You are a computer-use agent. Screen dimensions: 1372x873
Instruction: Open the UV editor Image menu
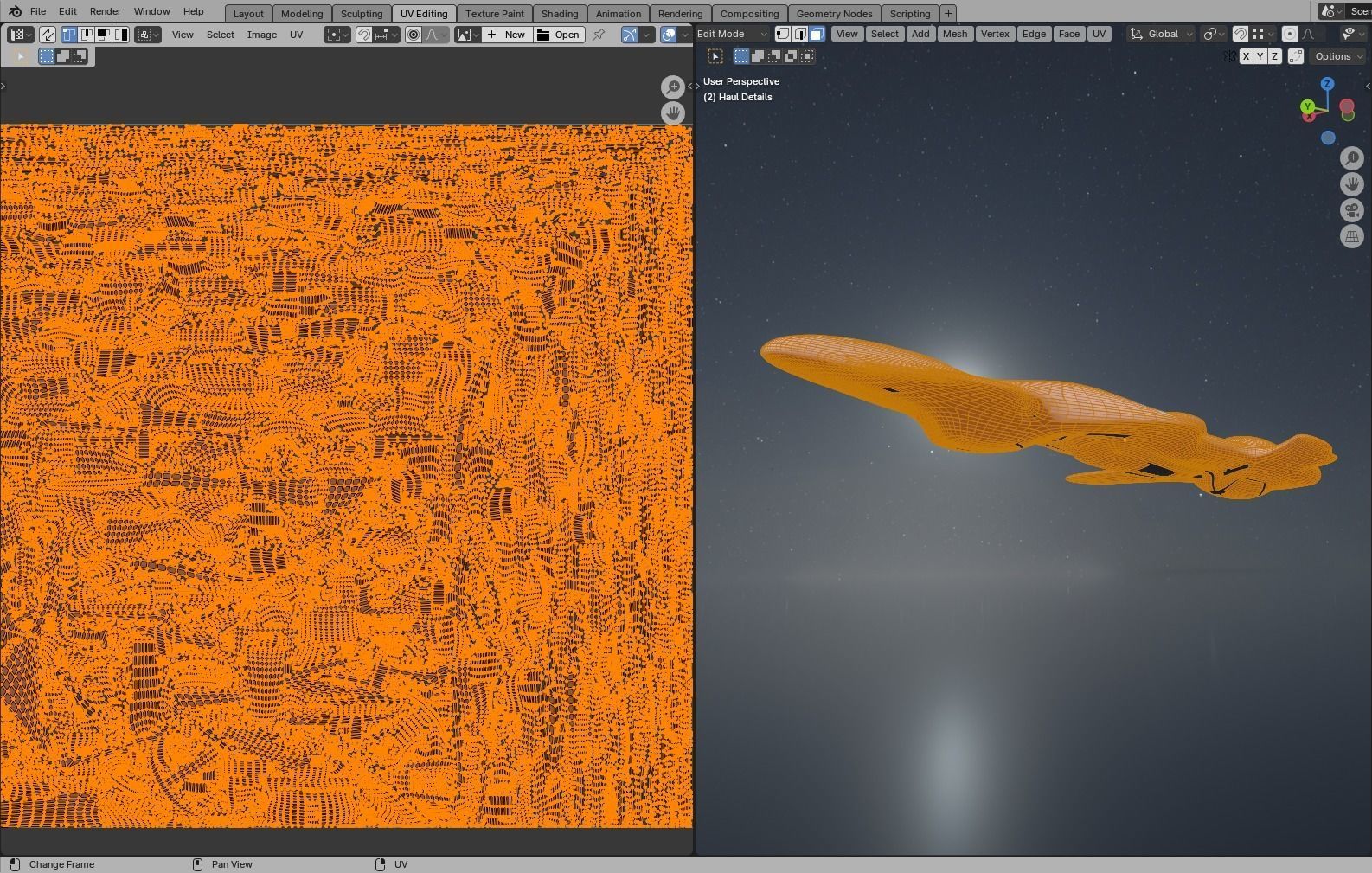262,35
